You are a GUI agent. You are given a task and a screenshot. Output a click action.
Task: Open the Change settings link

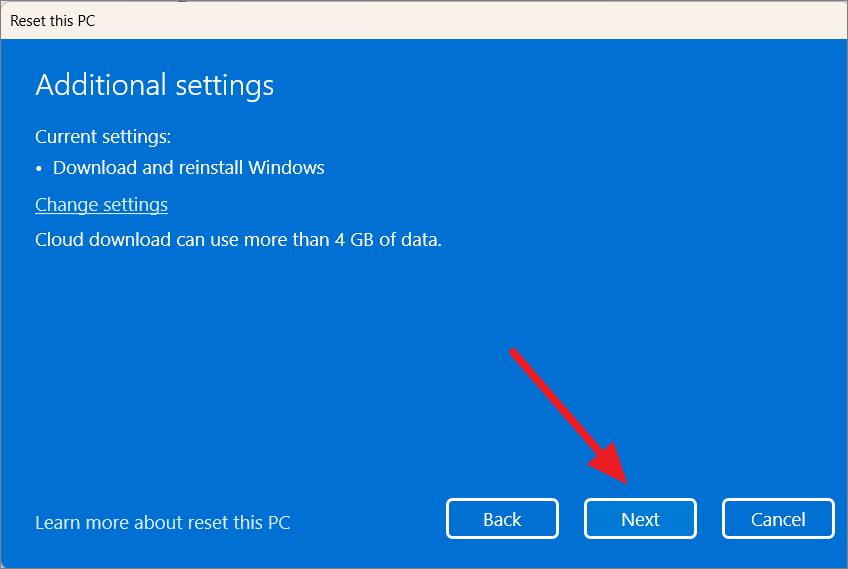(x=101, y=205)
